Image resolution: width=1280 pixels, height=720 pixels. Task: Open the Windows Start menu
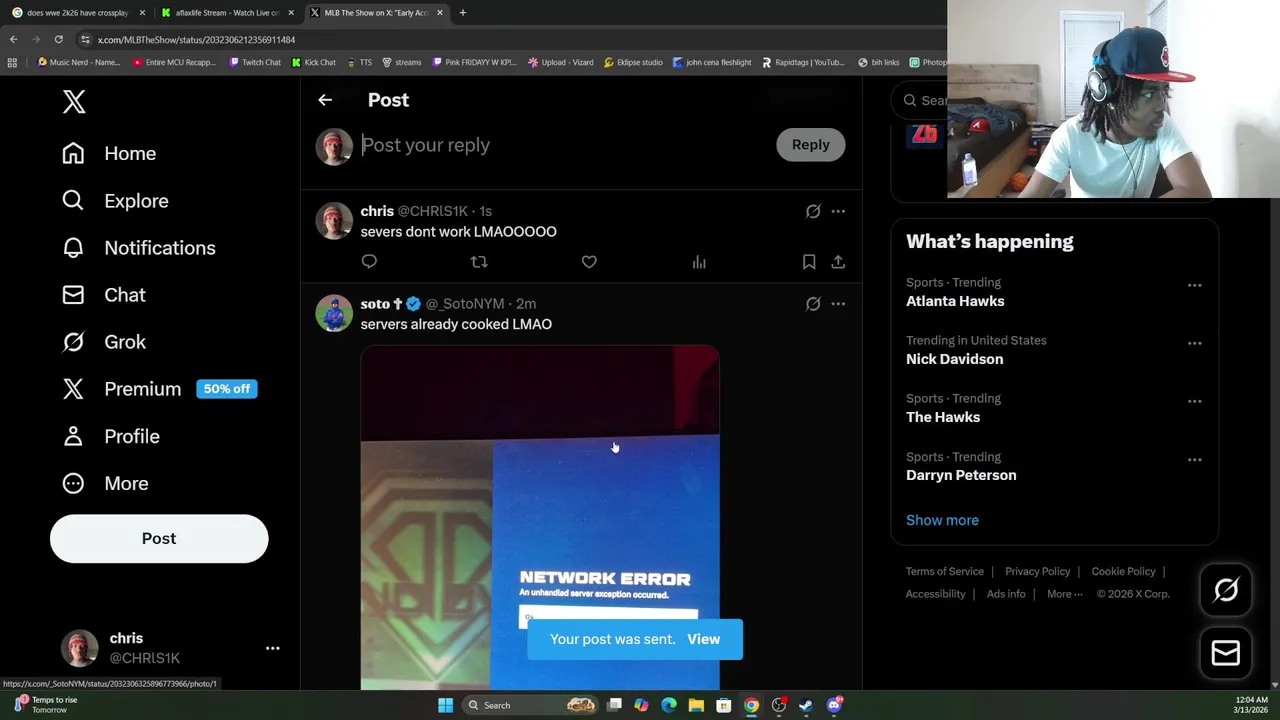[445, 705]
